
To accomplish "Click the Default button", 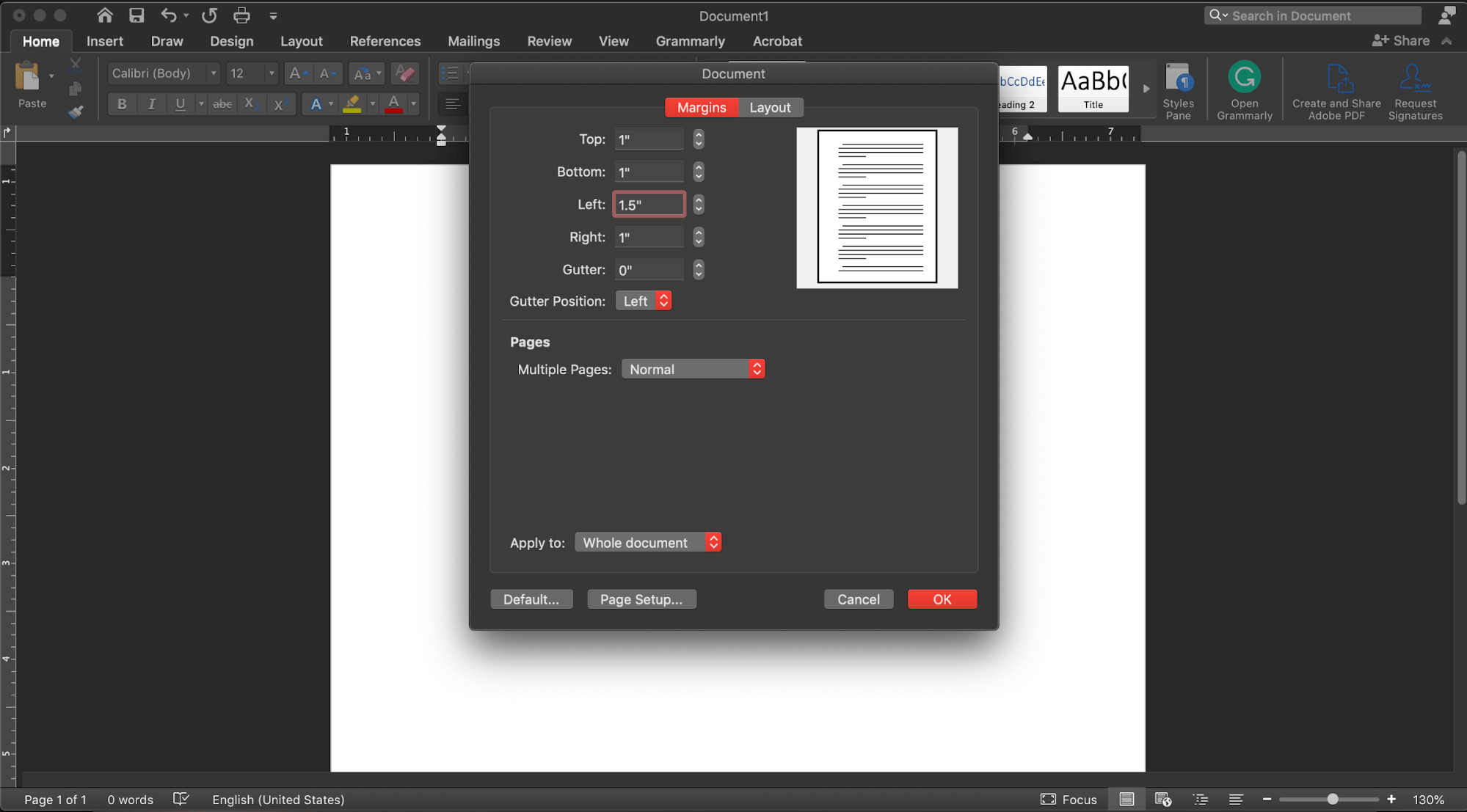I will pos(531,599).
